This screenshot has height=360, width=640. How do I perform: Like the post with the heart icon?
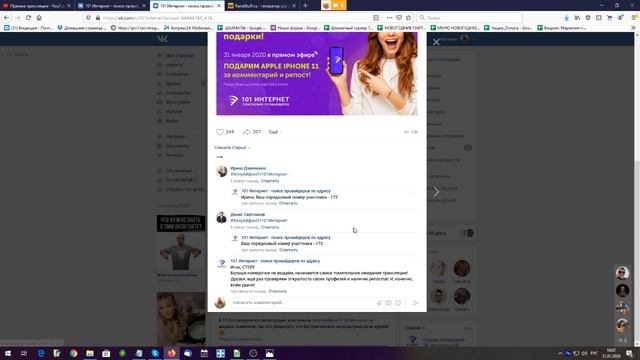[220, 132]
